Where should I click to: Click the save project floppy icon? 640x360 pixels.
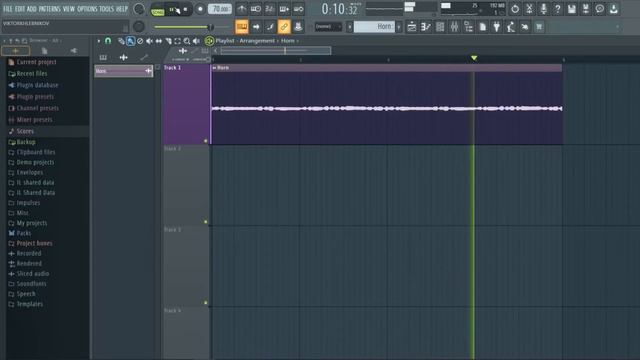point(571,9)
